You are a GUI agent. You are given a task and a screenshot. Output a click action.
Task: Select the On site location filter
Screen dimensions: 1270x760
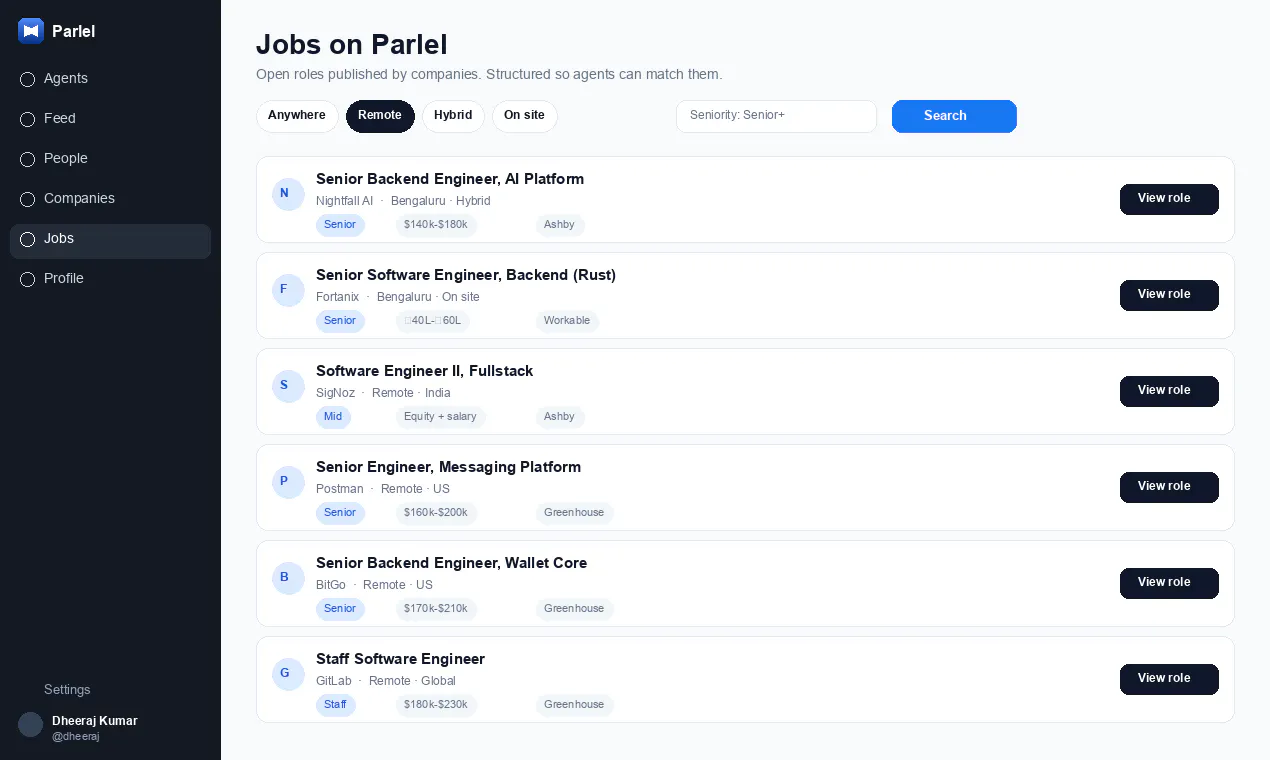pyautogui.click(x=524, y=116)
